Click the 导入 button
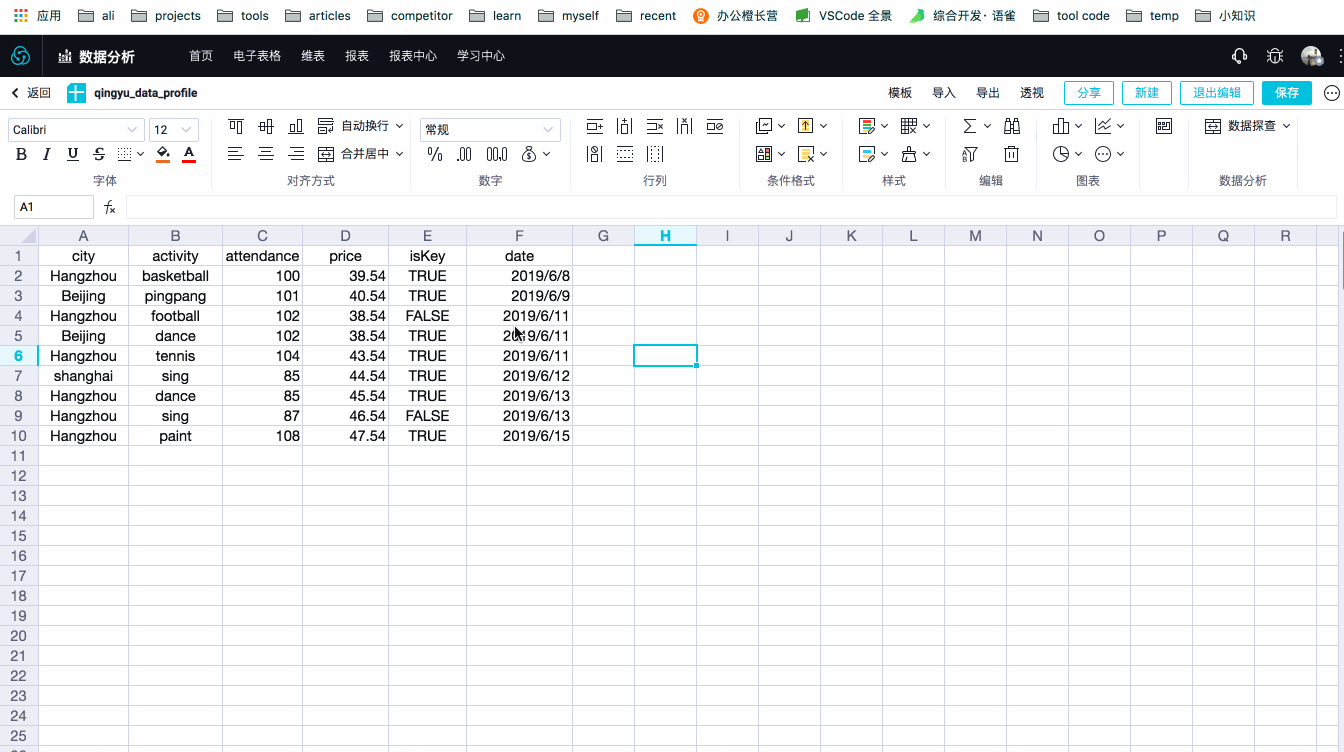 click(x=944, y=93)
